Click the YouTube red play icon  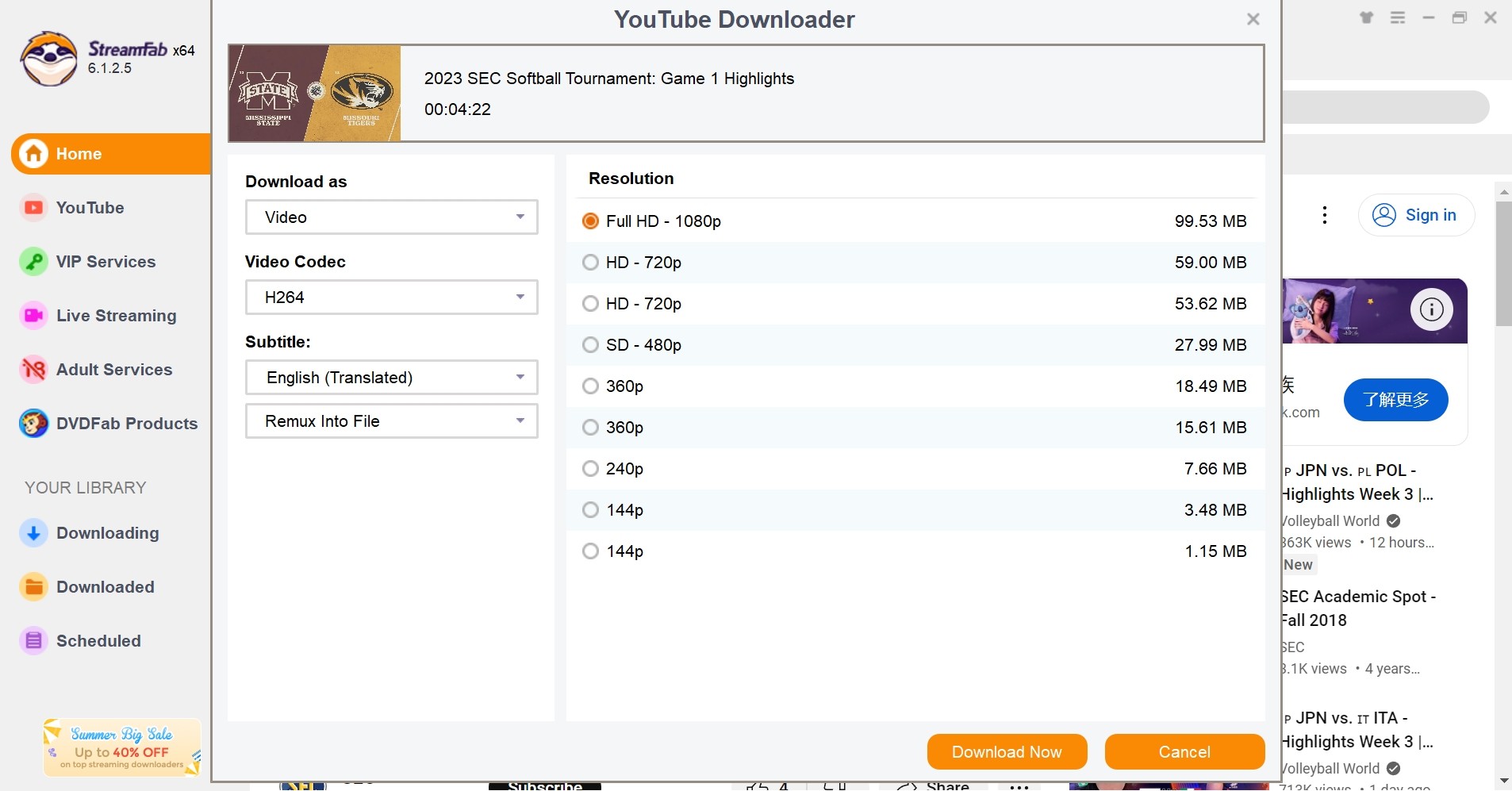[x=33, y=208]
